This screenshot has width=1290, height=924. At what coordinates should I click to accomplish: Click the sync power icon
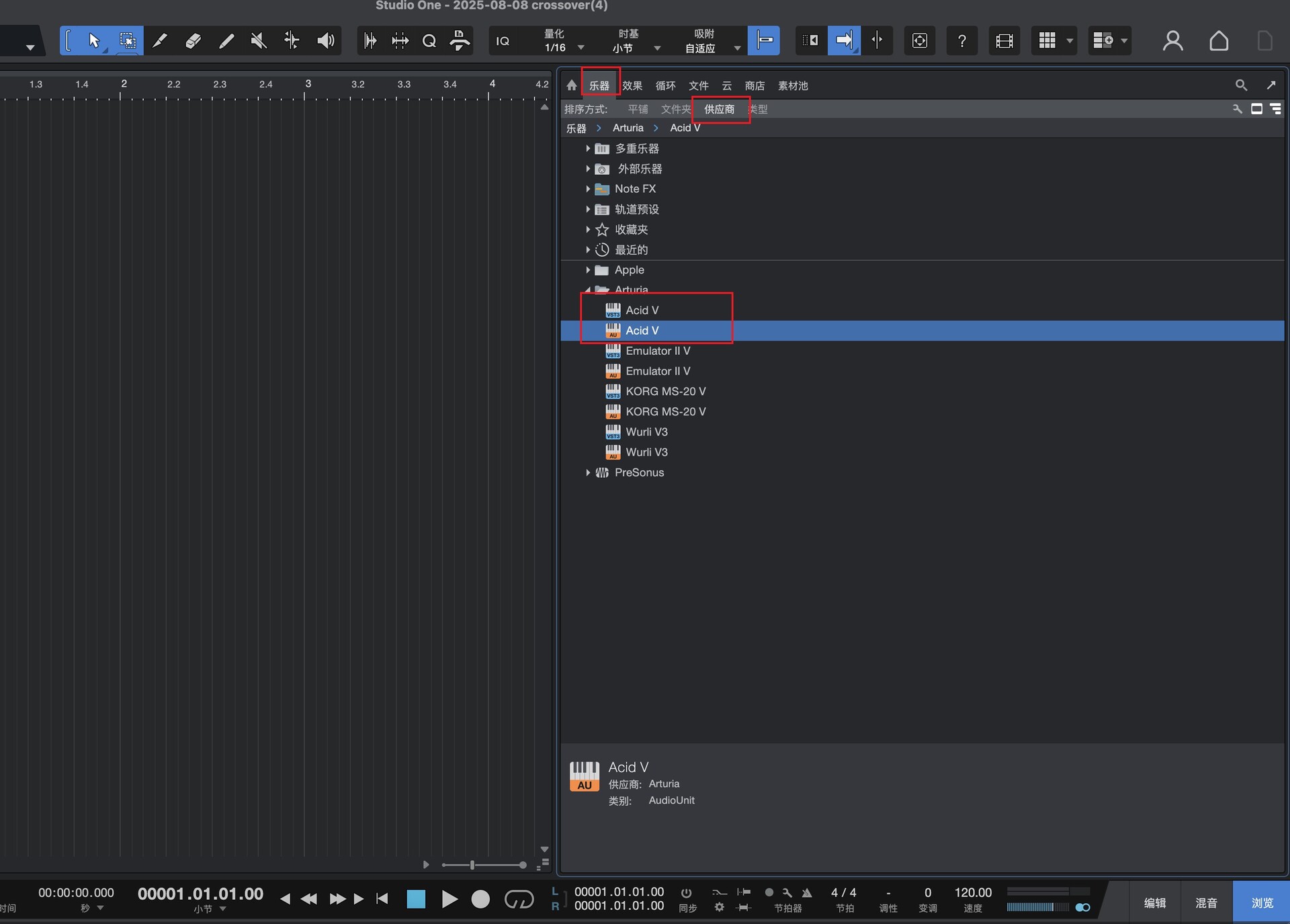click(686, 893)
